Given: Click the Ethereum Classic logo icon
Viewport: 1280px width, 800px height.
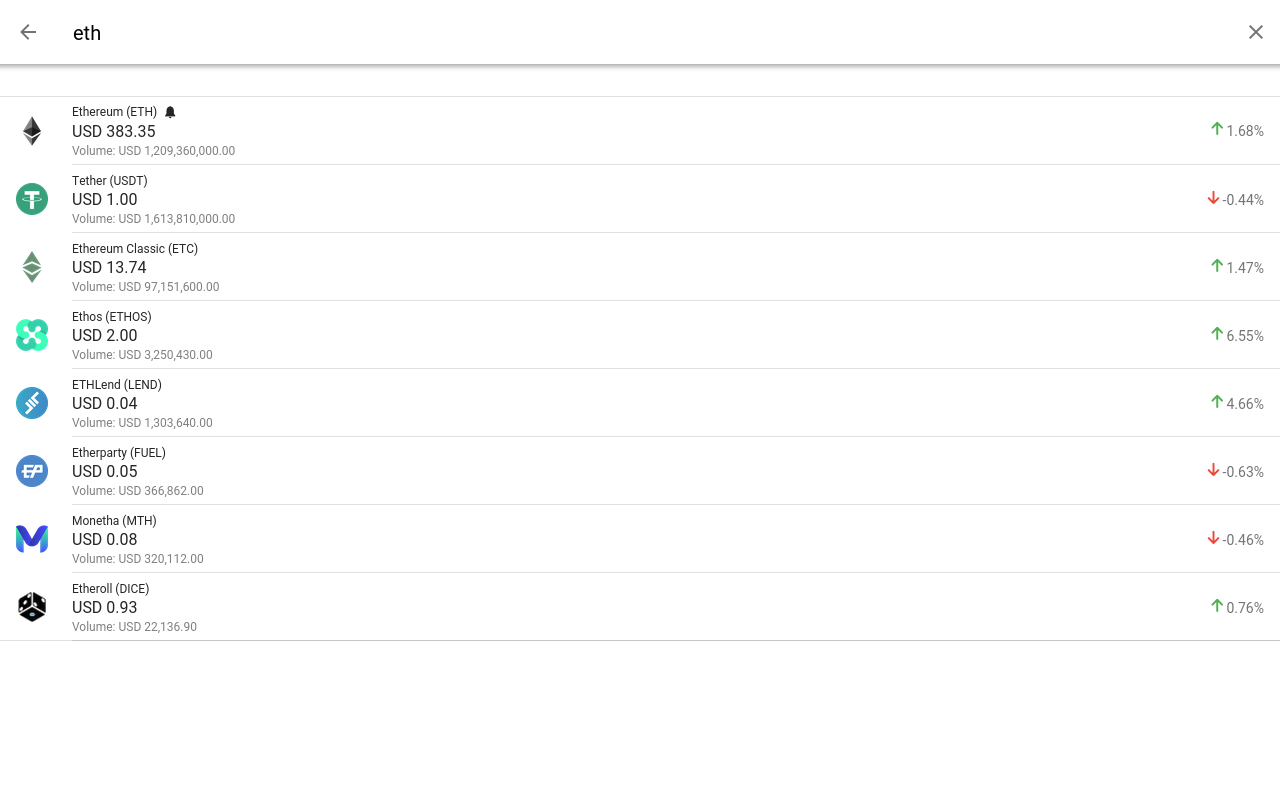Looking at the screenshot, I should (32, 267).
